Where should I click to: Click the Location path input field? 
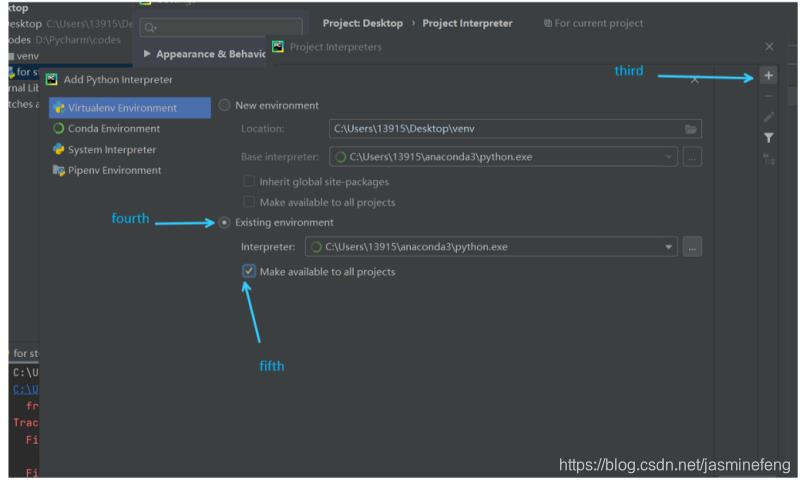tap(515, 129)
